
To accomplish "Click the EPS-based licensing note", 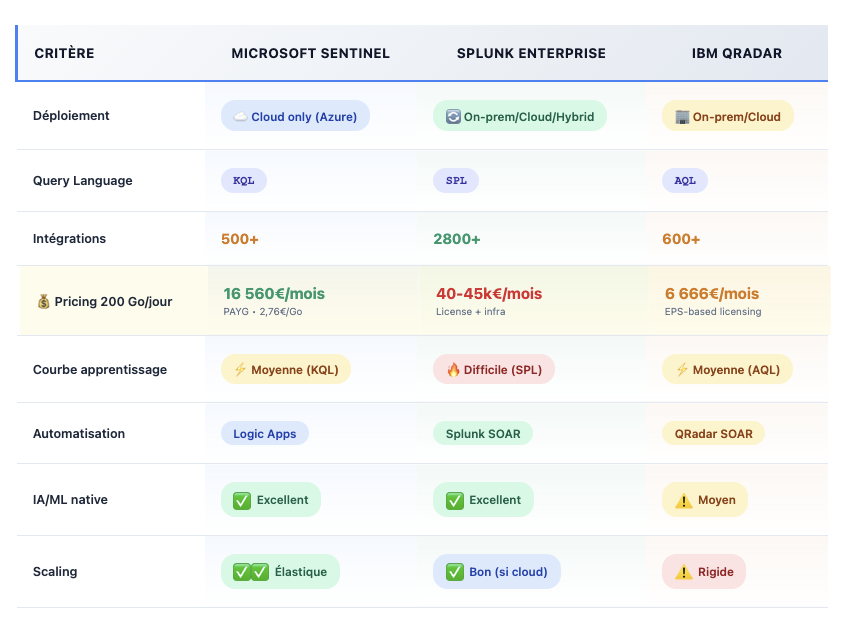I will tap(713, 312).
